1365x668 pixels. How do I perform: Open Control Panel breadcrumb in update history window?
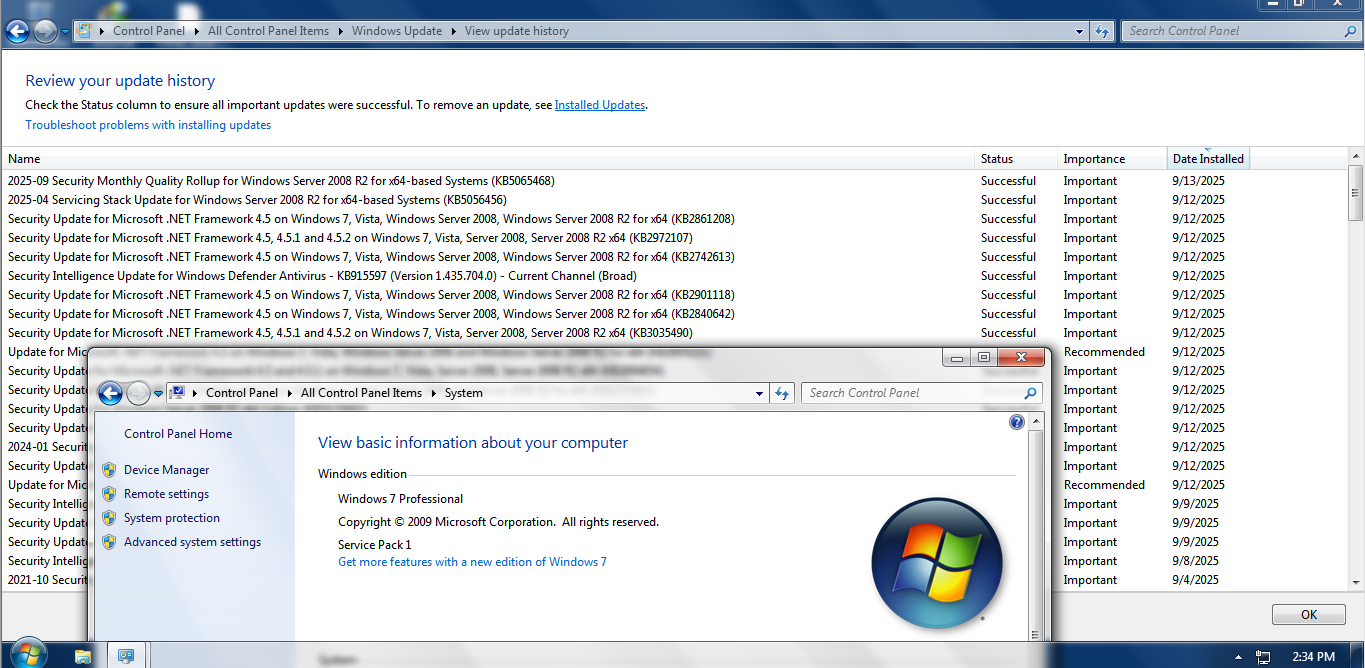149,31
